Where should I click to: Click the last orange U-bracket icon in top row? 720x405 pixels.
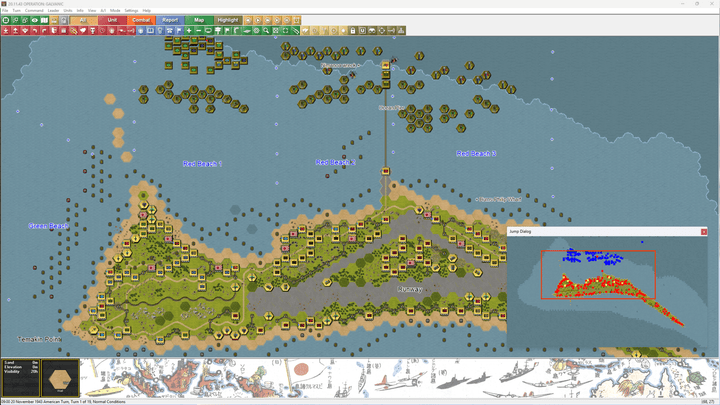(296, 20)
